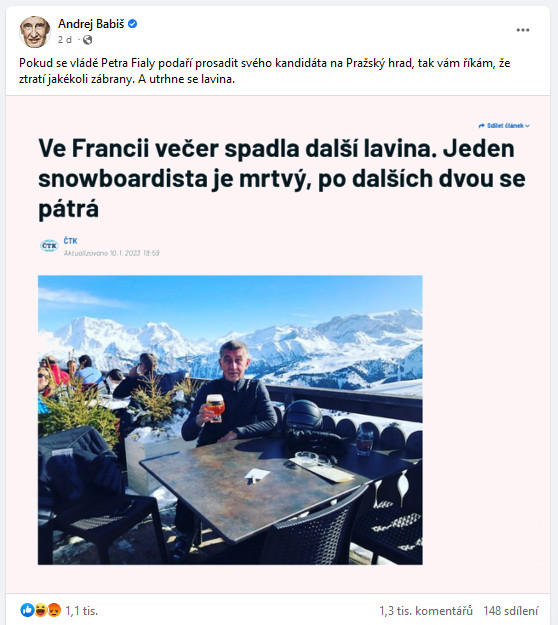This screenshot has height=625, width=558.
Task: Click the blue verified badge icon
Action: [x=133, y=24]
